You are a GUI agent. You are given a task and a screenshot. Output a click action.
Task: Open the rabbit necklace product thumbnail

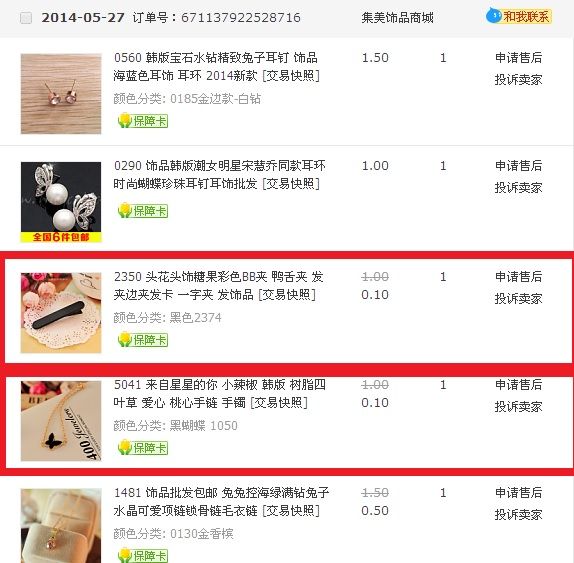[x=61, y=526]
